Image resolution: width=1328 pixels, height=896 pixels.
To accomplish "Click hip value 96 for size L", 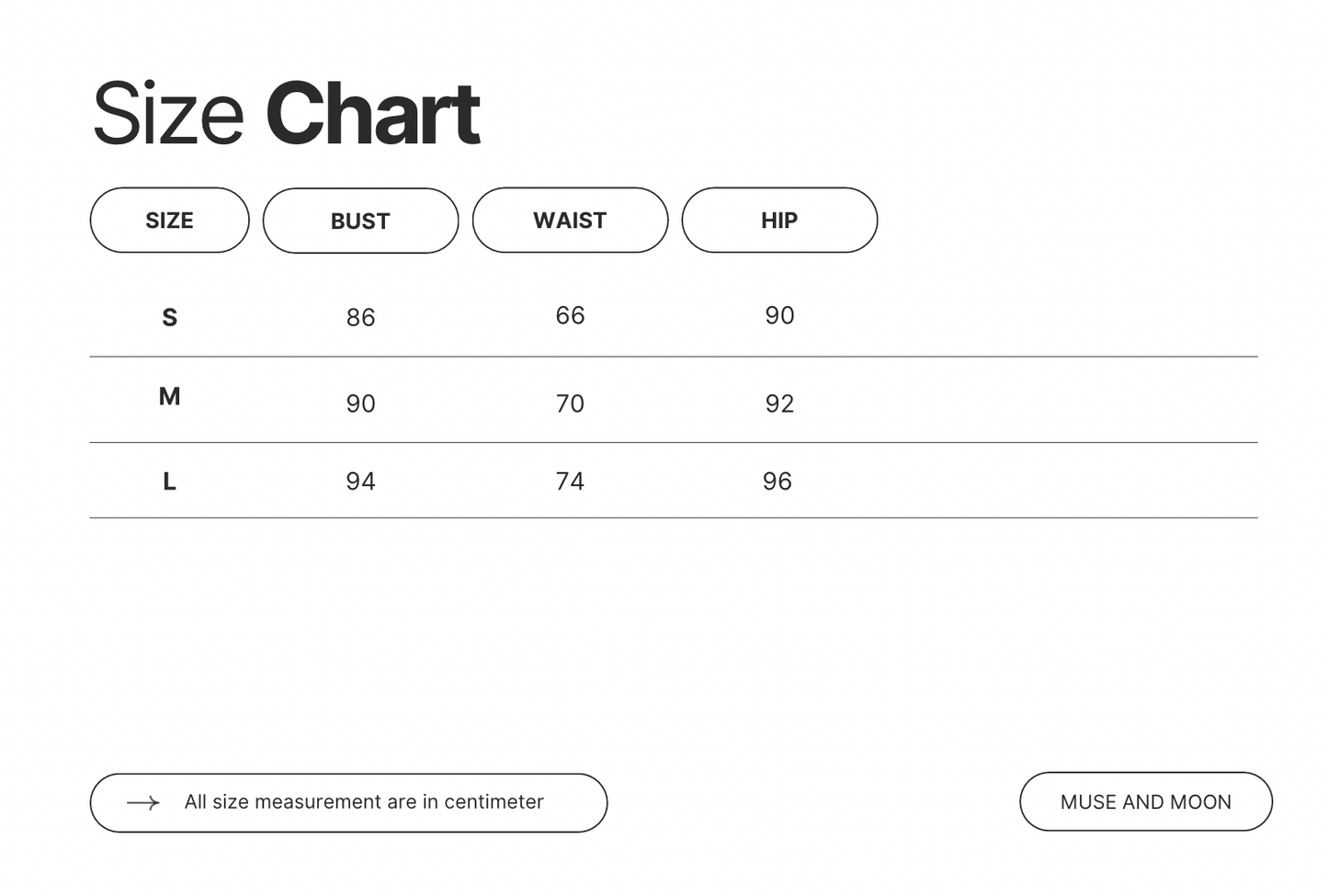I will click(x=777, y=482).
